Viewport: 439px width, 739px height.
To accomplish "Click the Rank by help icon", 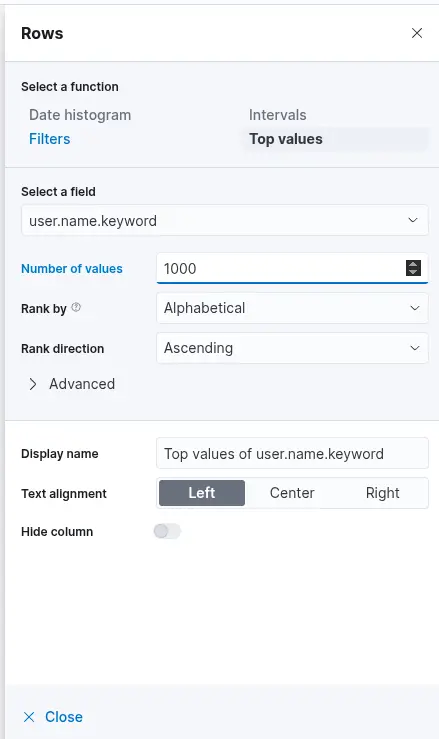I will (76, 308).
